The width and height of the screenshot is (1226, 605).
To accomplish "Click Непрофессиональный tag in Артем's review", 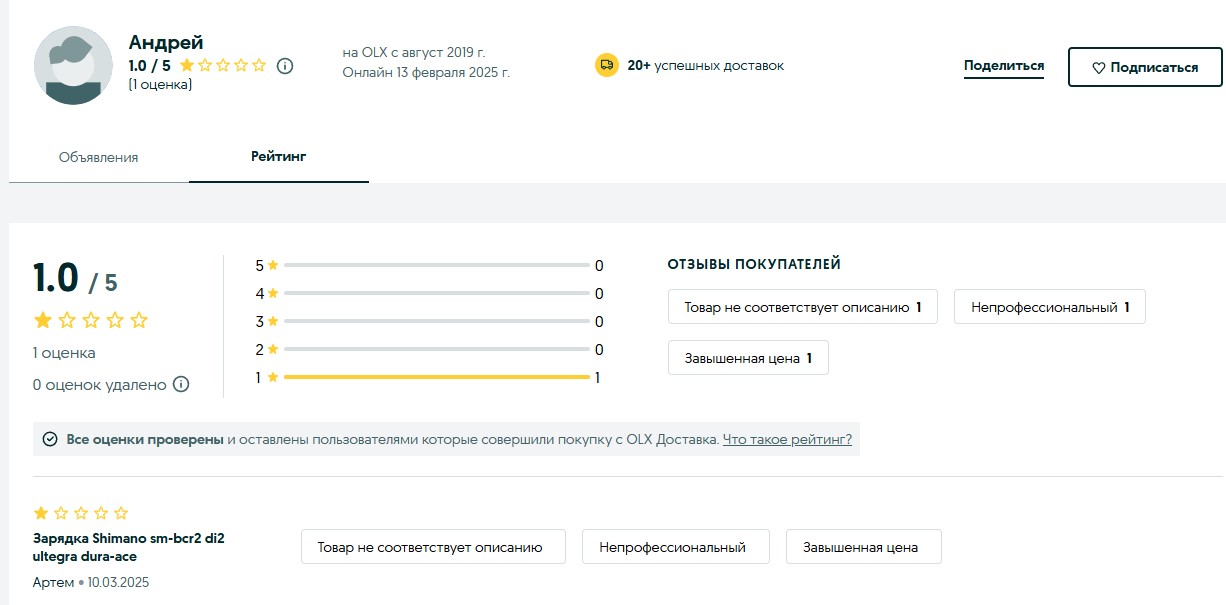I will pyautogui.click(x=675, y=547).
